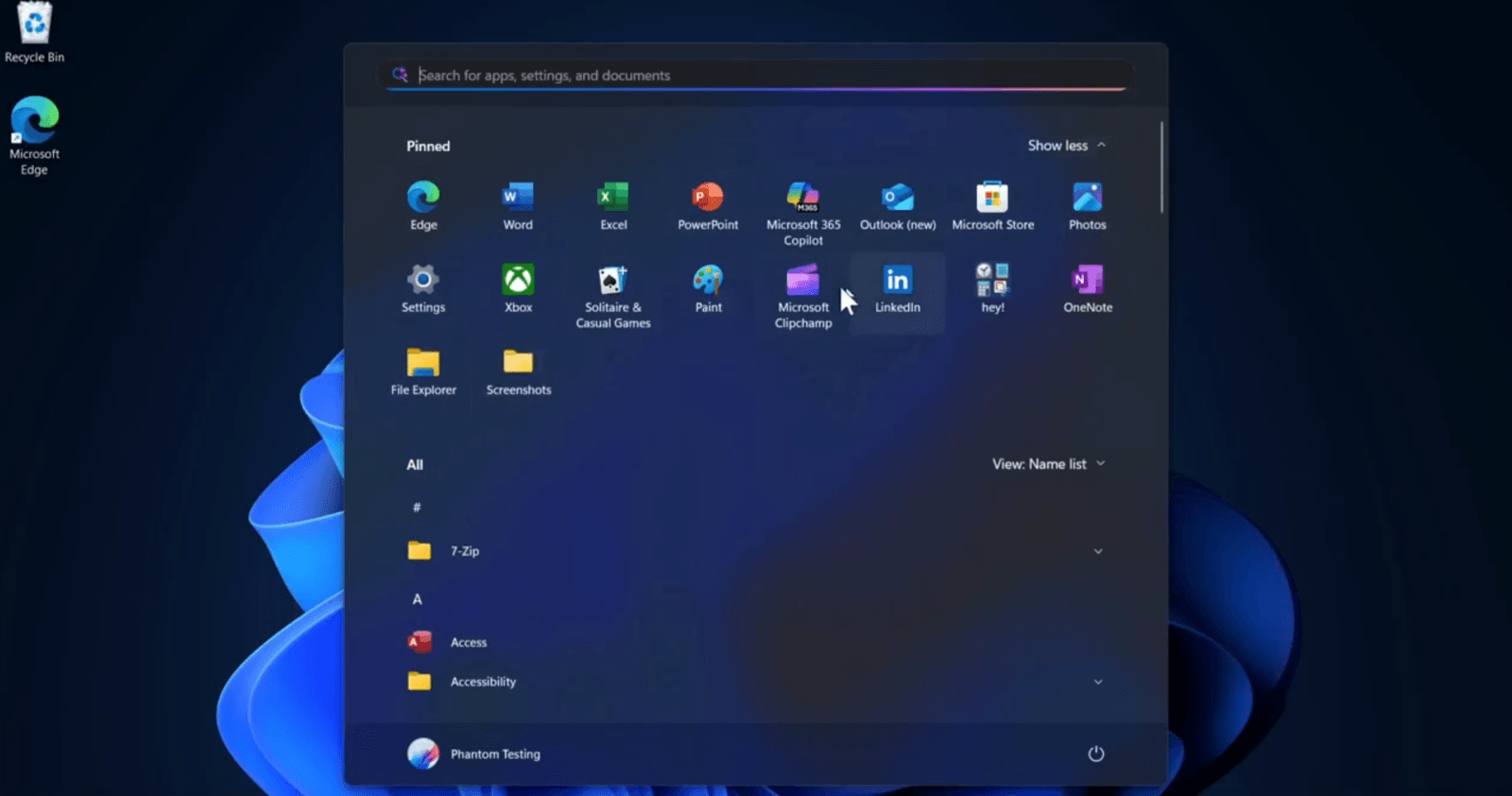Open Solitaire & Casual Games
Image resolution: width=1512 pixels, height=796 pixels.
pos(613,296)
